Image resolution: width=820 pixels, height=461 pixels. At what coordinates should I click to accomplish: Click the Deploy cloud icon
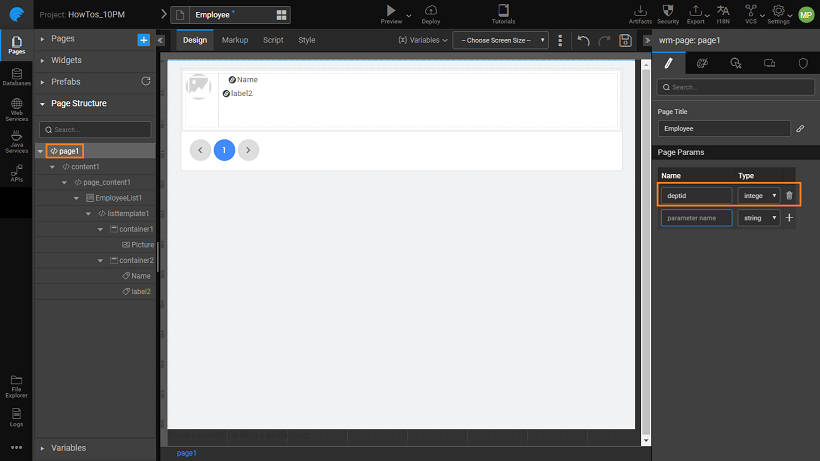click(431, 12)
